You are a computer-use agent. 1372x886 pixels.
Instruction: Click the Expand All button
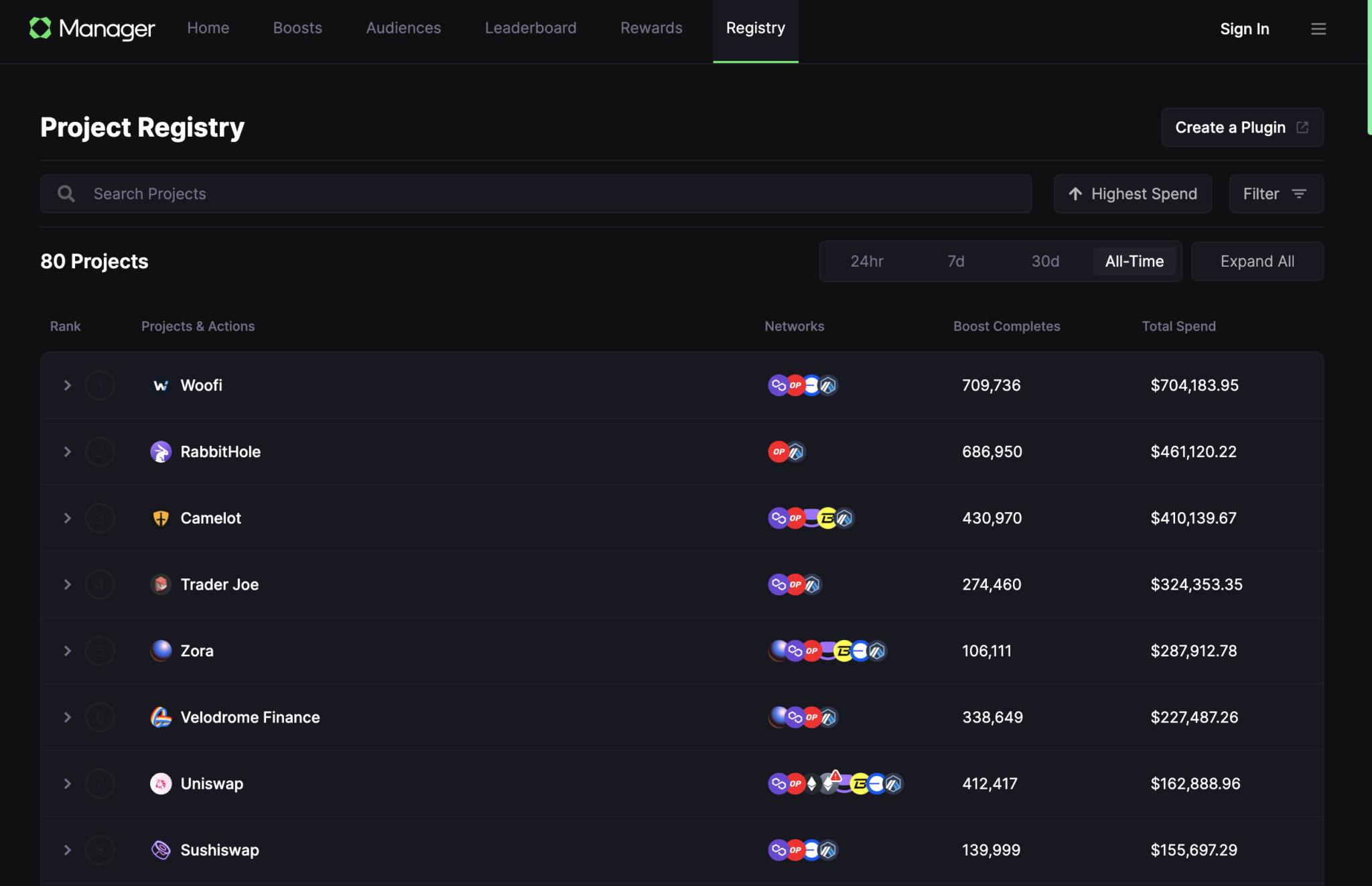(x=1257, y=261)
